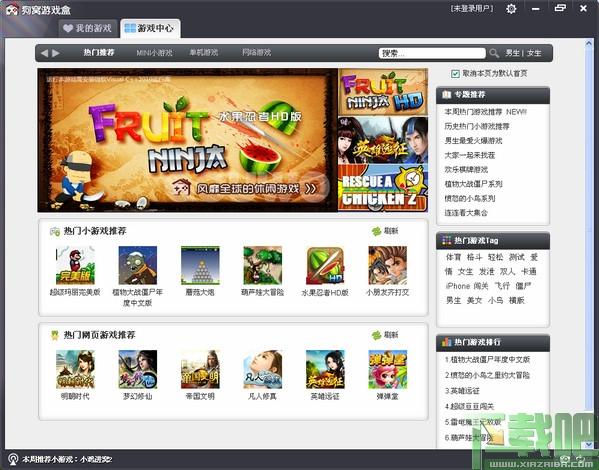Select the 体育 game tag

[x=453, y=257]
